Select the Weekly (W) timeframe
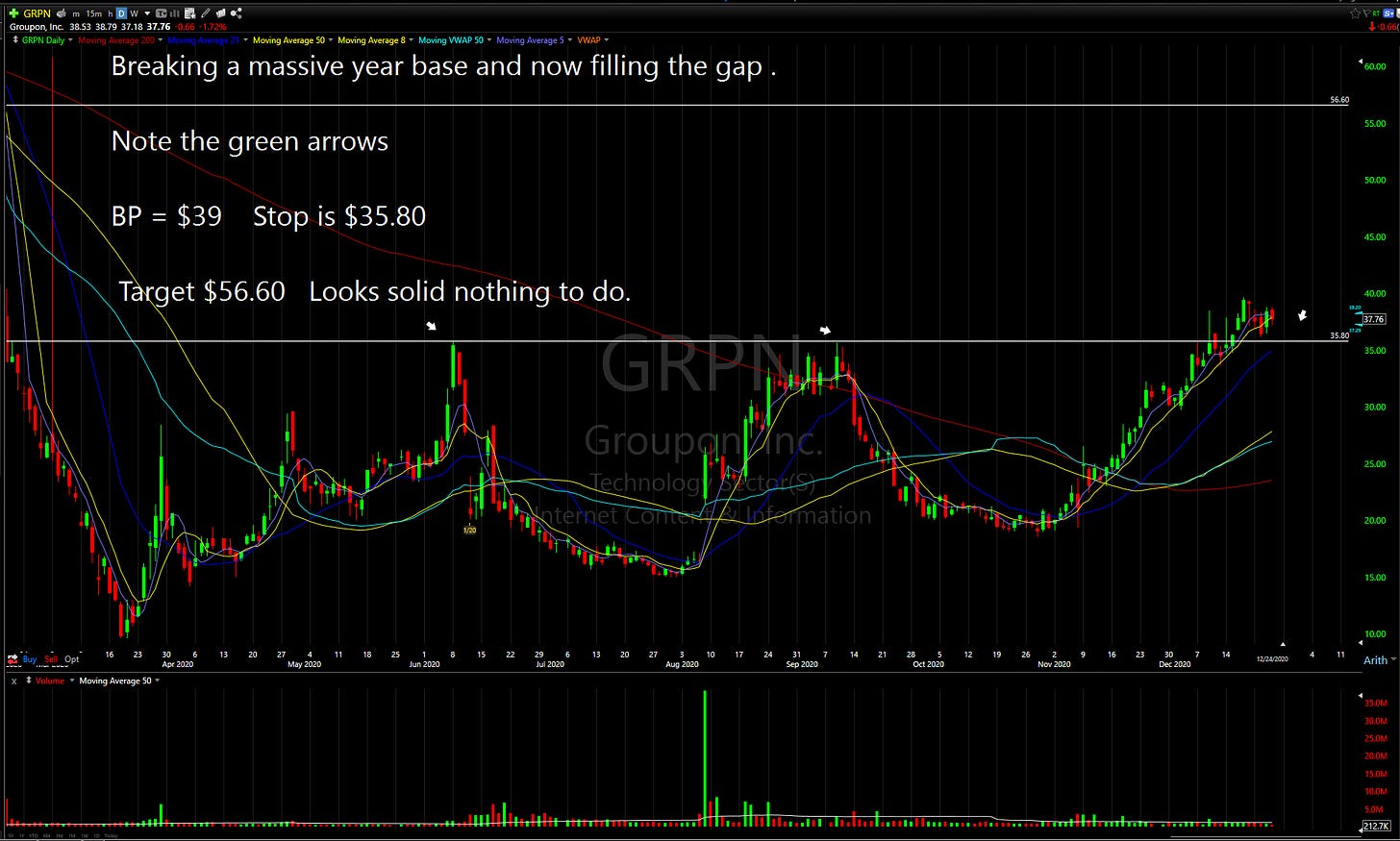Viewport: 1400px width, 841px height. point(134,13)
